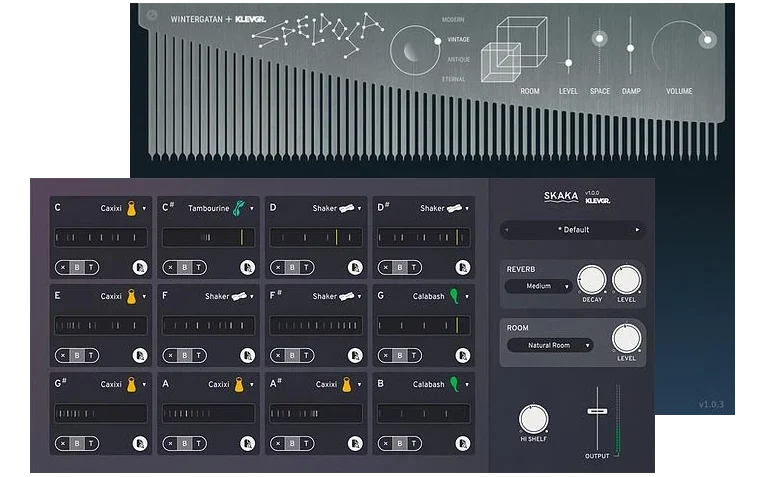The height and width of the screenshot is (477, 764).
Task: Open instrument dropdown arrow on pad A
Action: 252,385
